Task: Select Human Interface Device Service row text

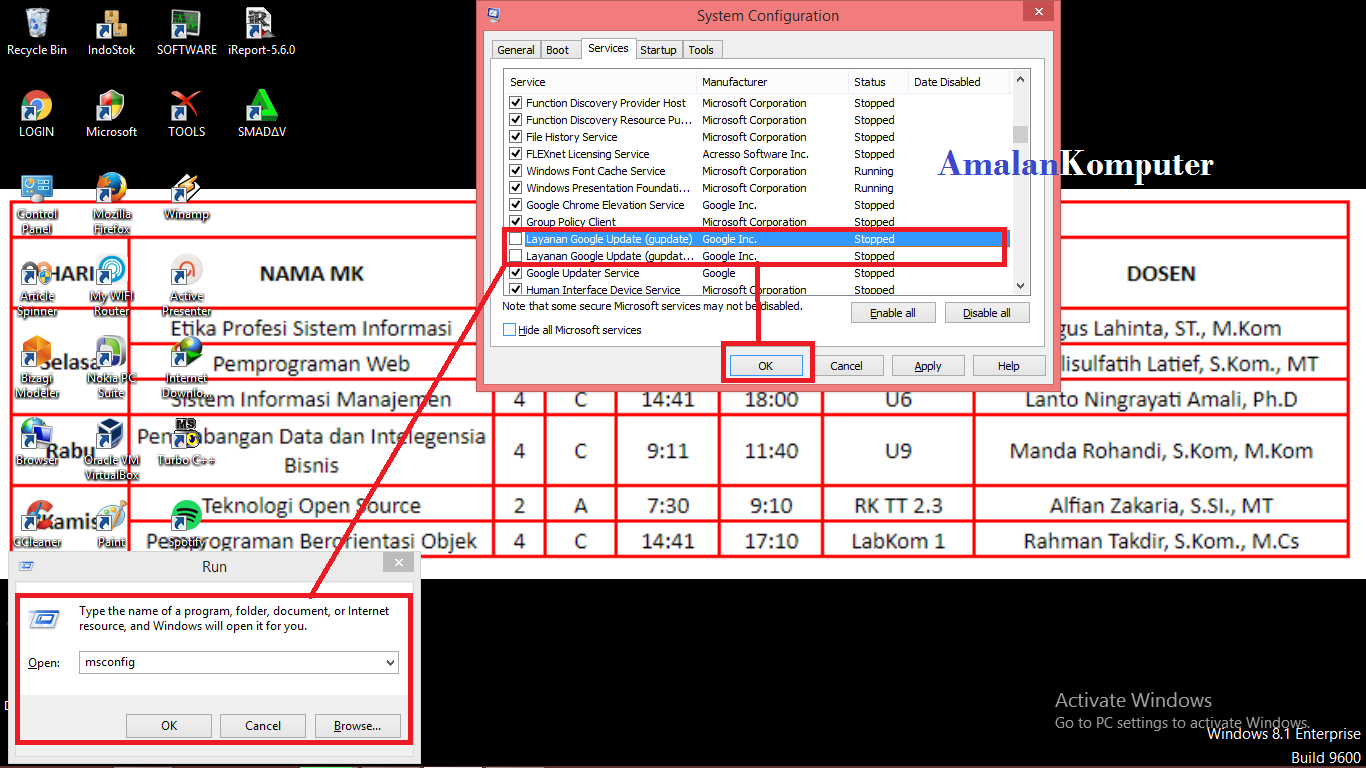Action: click(603, 290)
